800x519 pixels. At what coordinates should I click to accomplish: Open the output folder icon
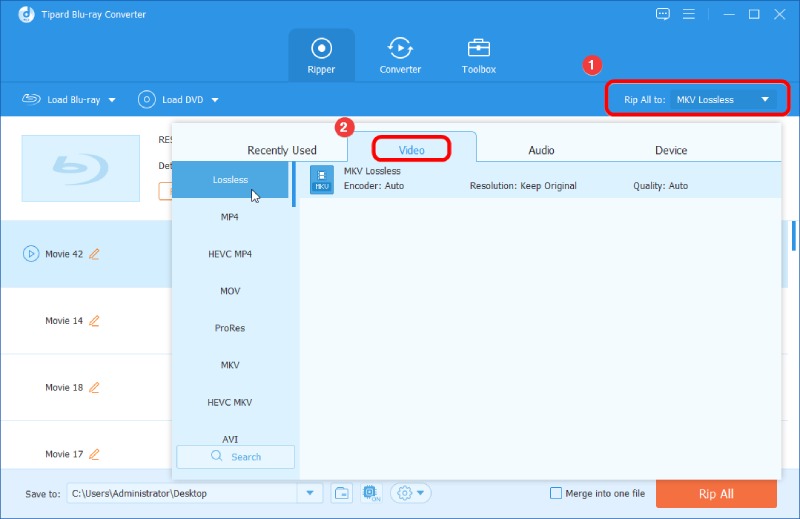coord(342,493)
